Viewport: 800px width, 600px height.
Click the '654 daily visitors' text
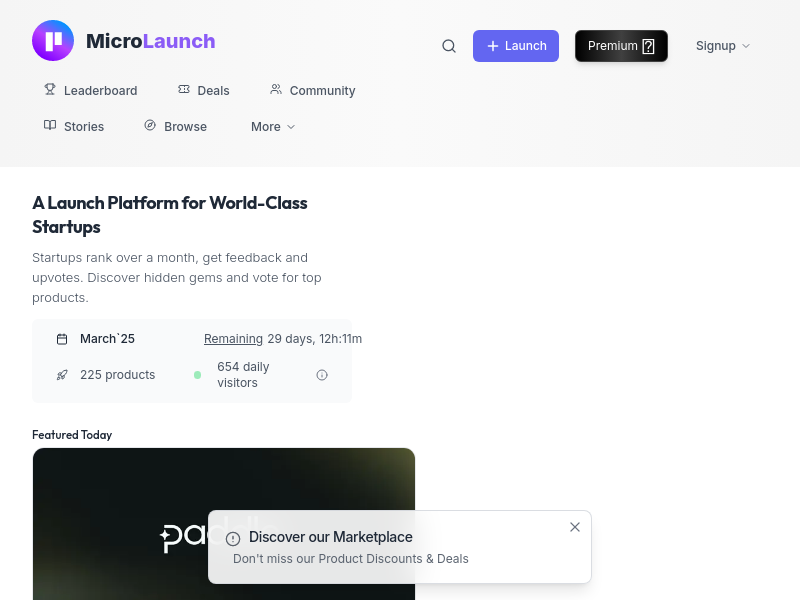pos(243,374)
